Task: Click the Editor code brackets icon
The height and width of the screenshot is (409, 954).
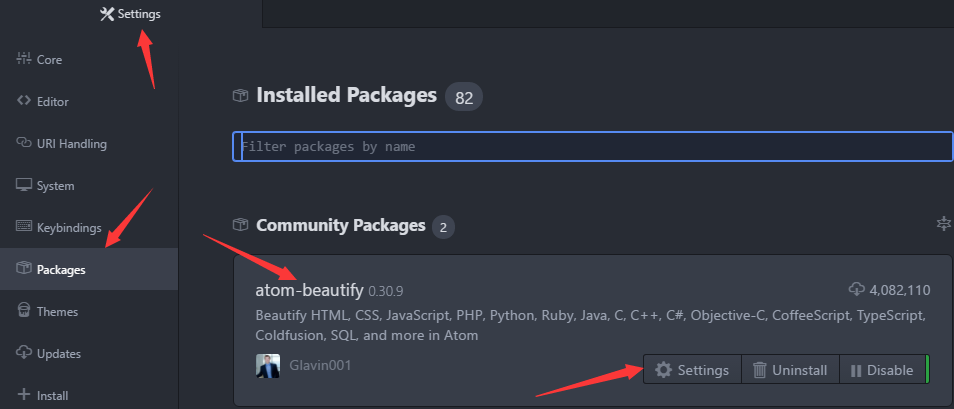Action: [23, 101]
